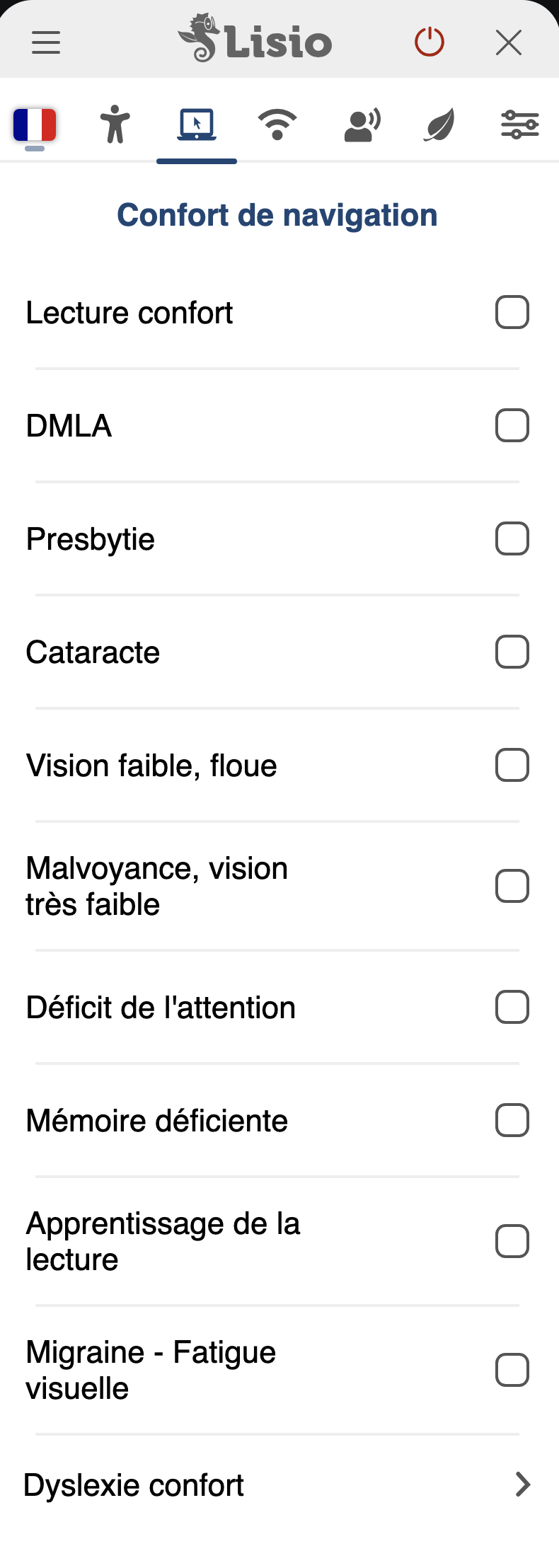The height and width of the screenshot is (1568, 559).
Task: Open the Dyslexie confort submenu label
Action: point(134,1485)
